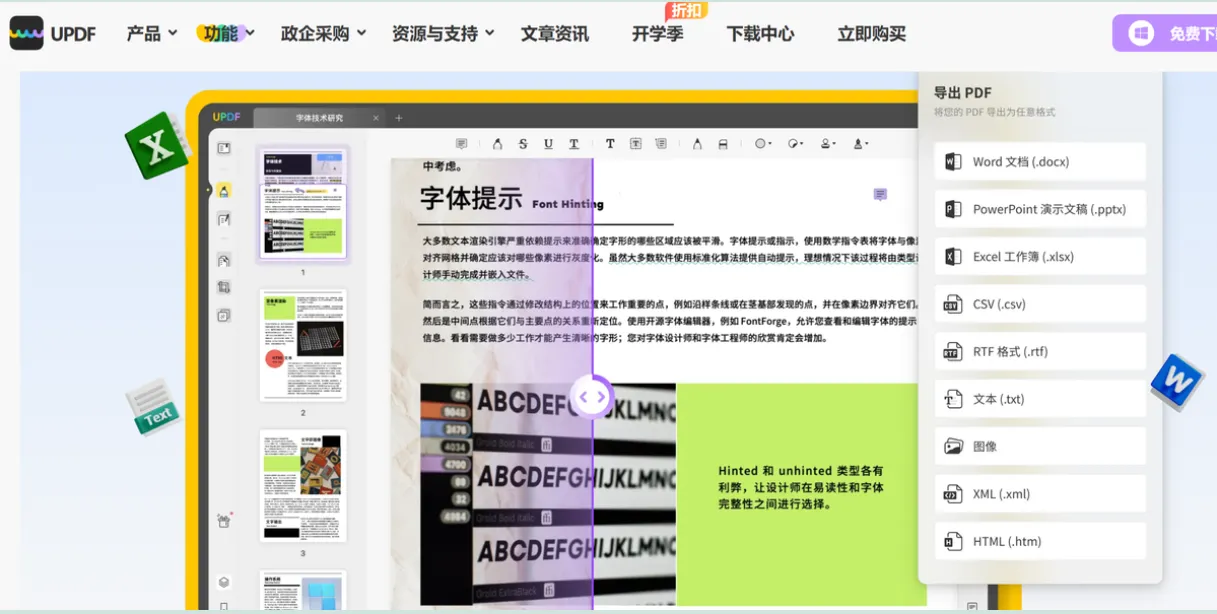Image resolution: width=1217 pixels, height=614 pixels.
Task: Click the UPDF logo in the header
Action: [53, 33]
